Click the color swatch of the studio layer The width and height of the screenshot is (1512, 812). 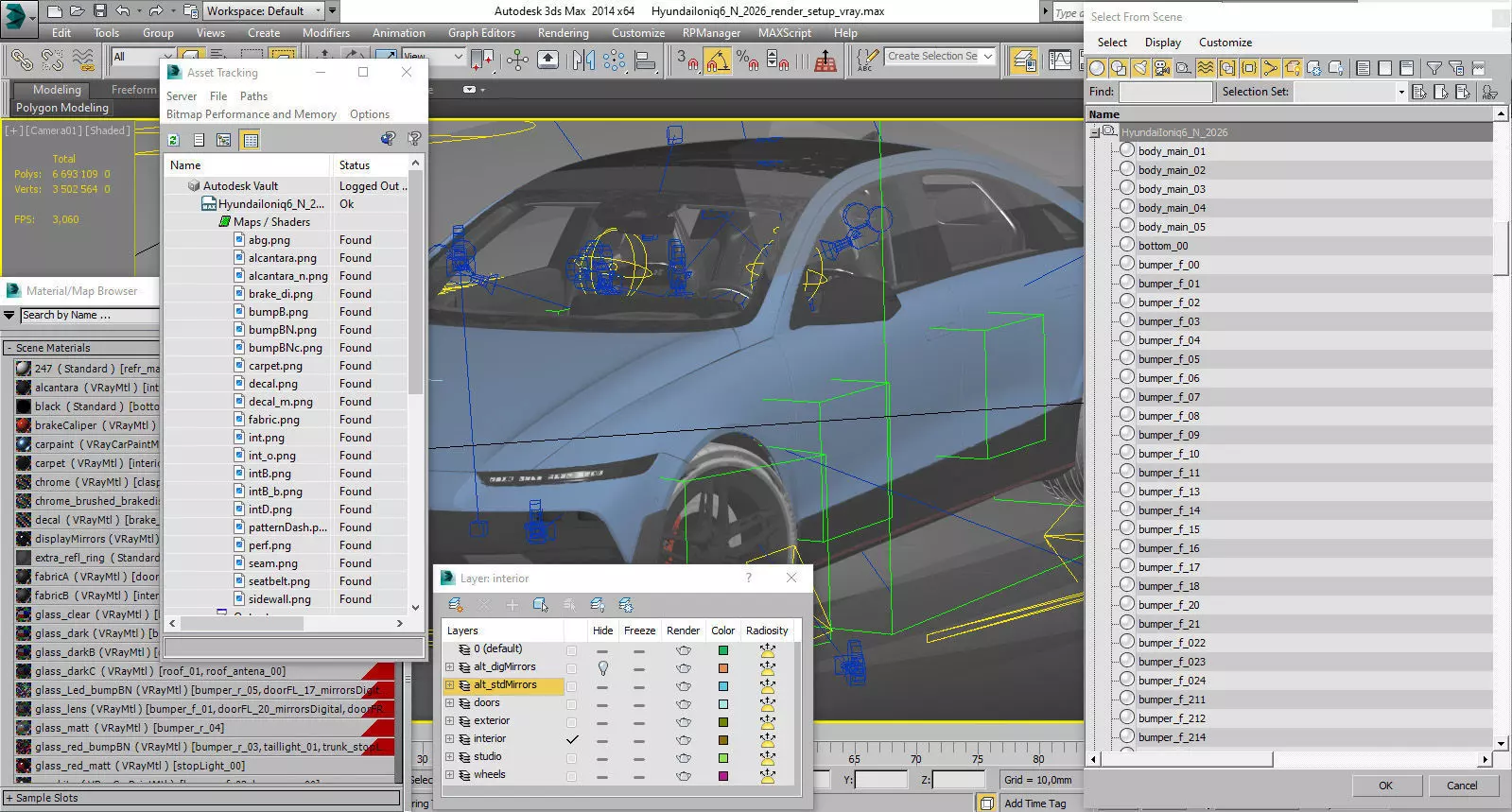(x=723, y=758)
